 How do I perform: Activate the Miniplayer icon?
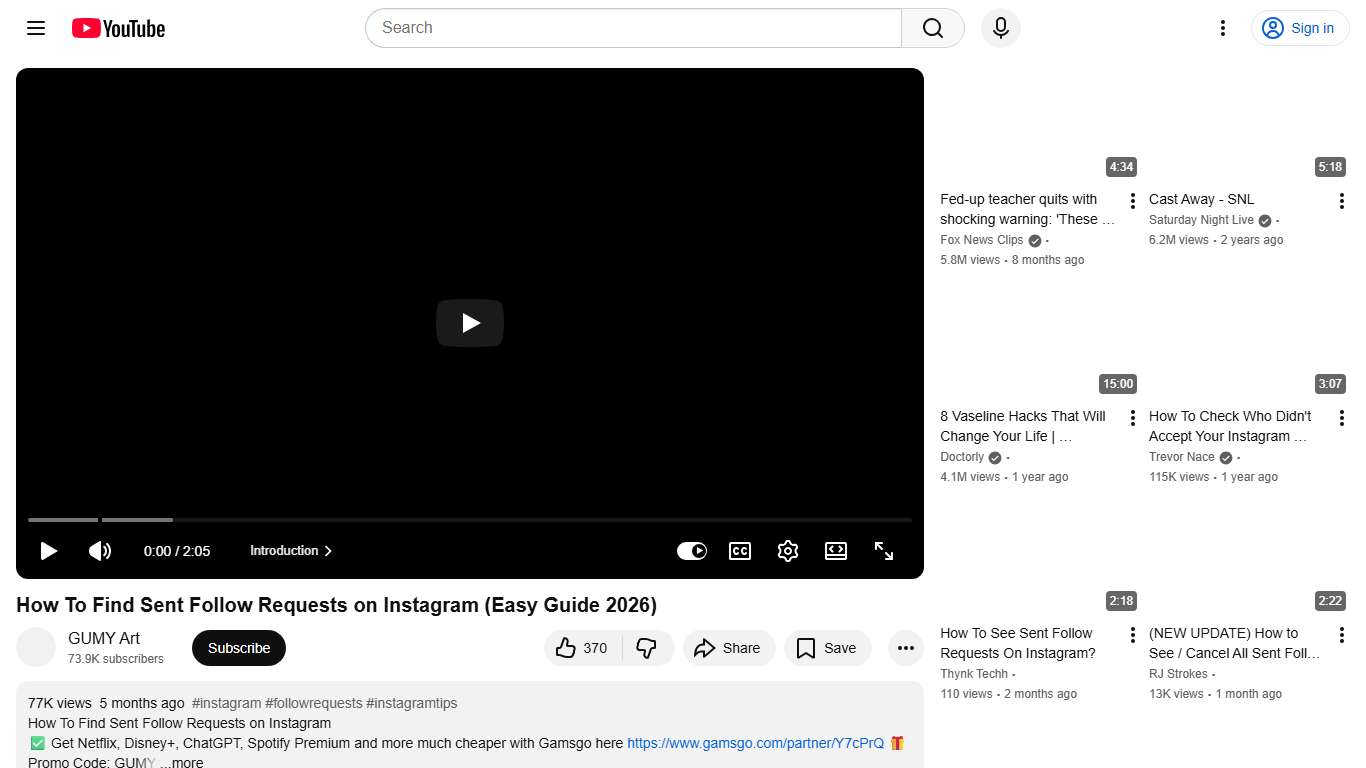coord(836,551)
